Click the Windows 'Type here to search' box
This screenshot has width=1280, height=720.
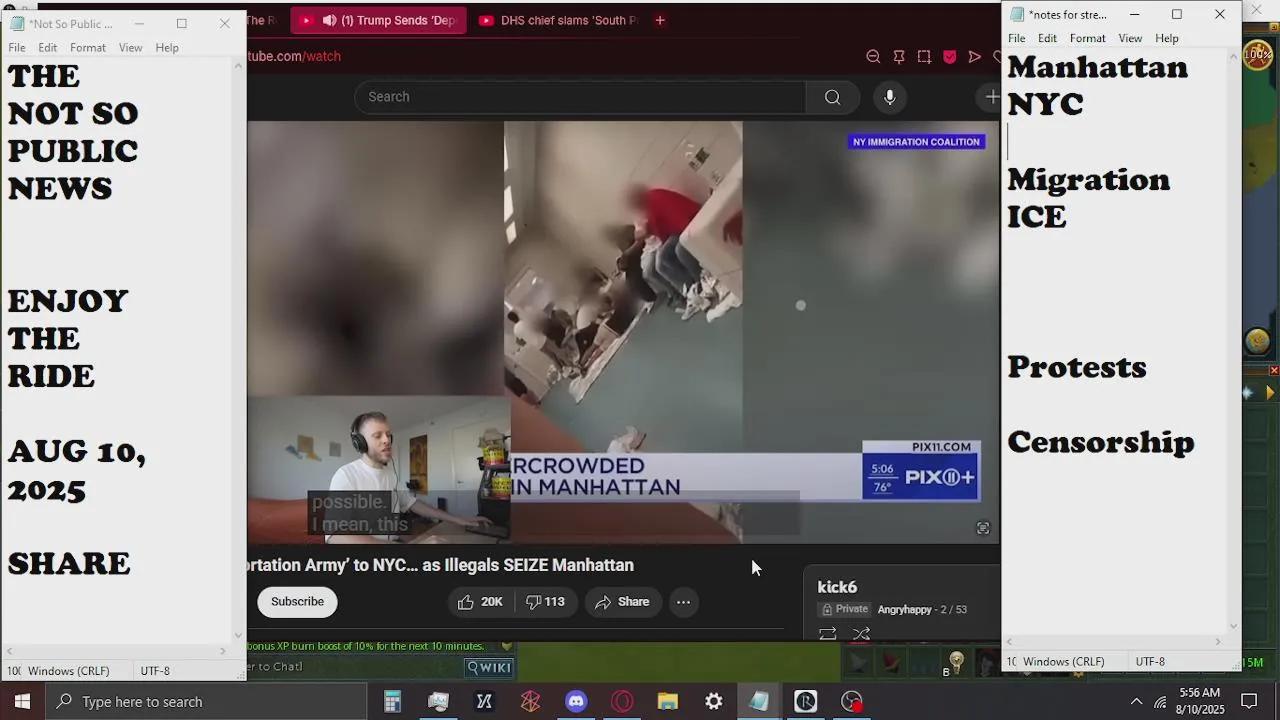[206, 702]
